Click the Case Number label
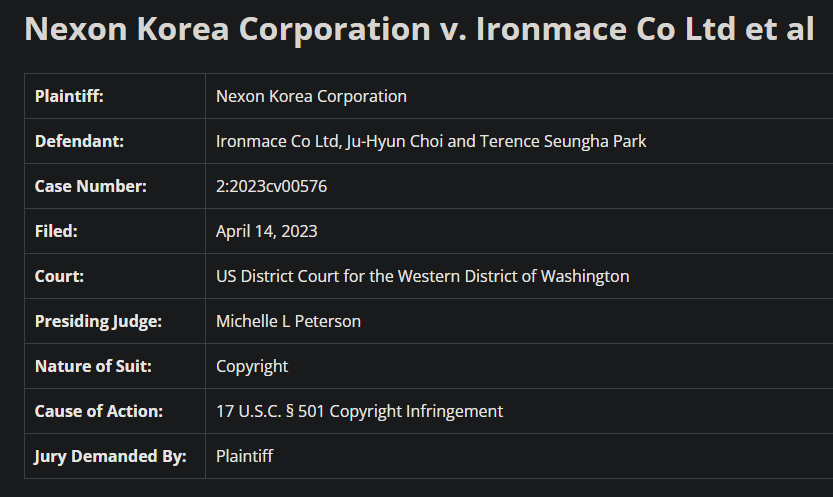The image size is (833, 497). coord(90,186)
